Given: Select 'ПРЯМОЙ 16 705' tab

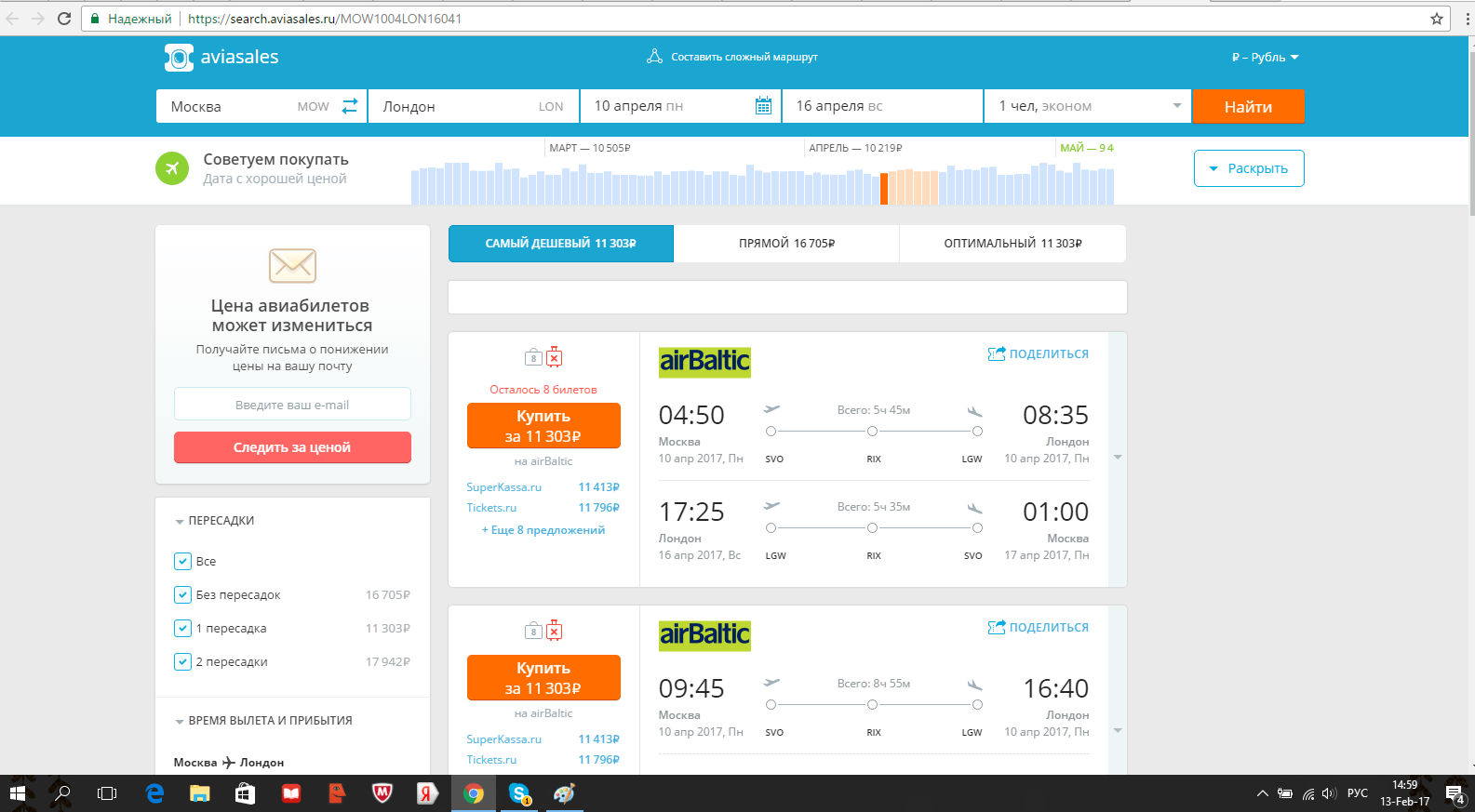Looking at the screenshot, I should [x=787, y=244].
